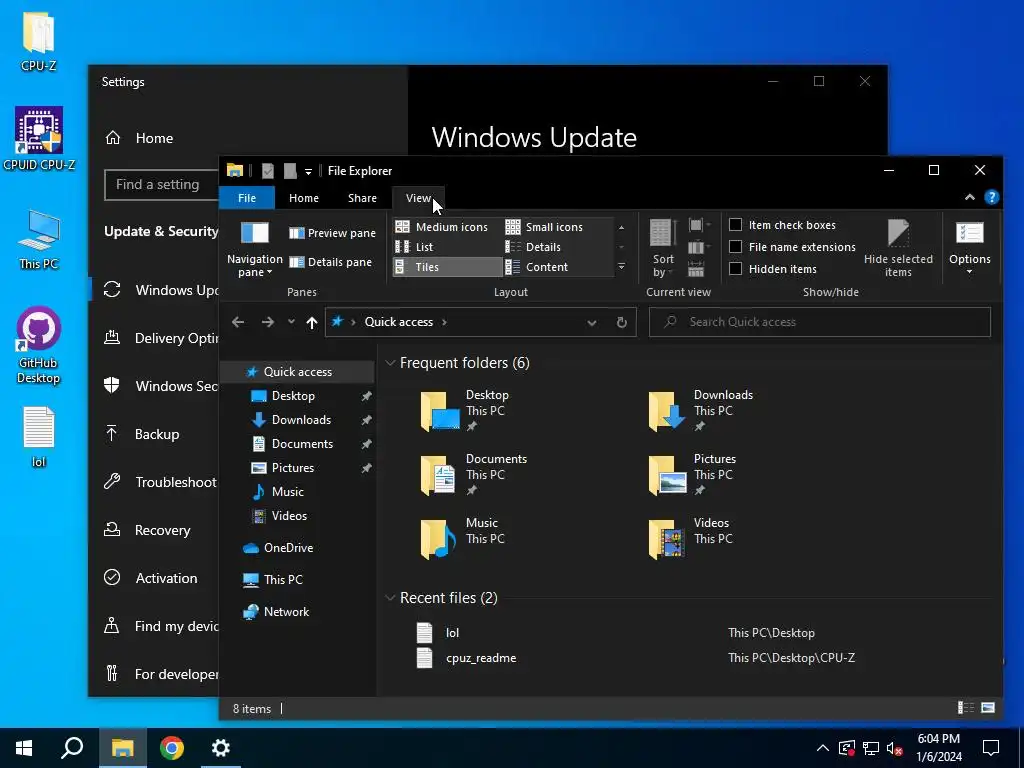Open the Share ribbon tab

362,198
